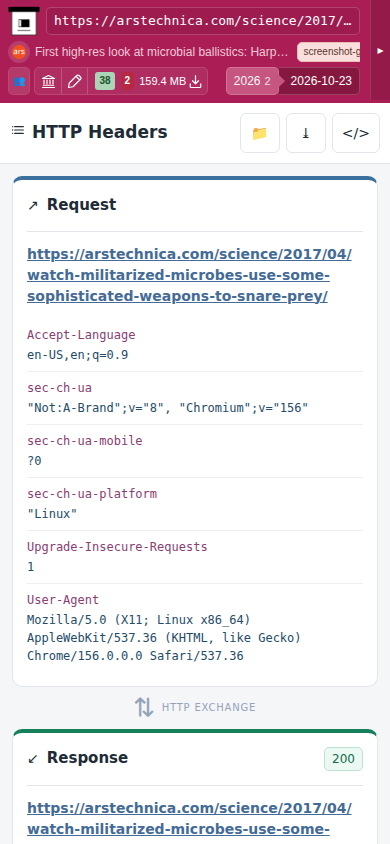Expand the side panel with right arrow
Screen dimensions: 390x844
[380, 51]
